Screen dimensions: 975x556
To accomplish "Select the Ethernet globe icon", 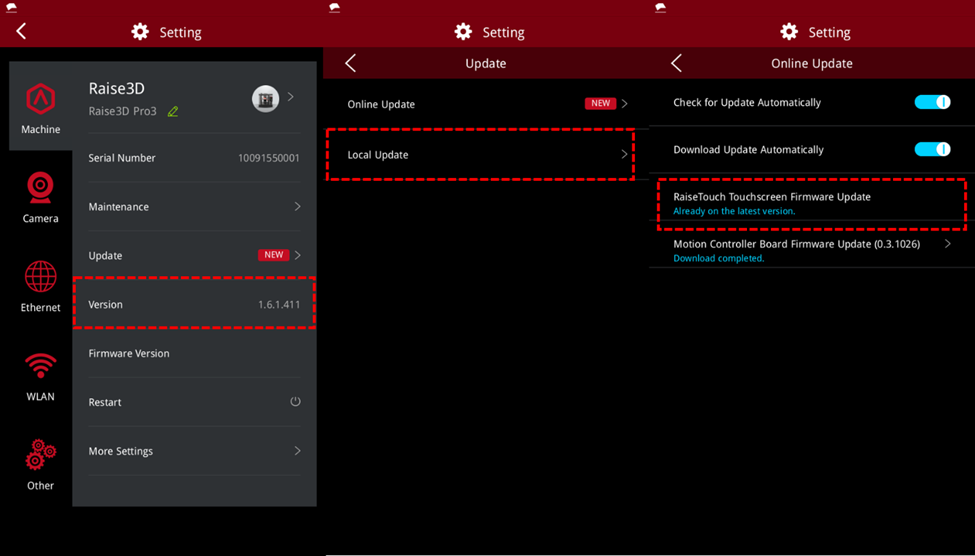I will pyautogui.click(x=40, y=277).
